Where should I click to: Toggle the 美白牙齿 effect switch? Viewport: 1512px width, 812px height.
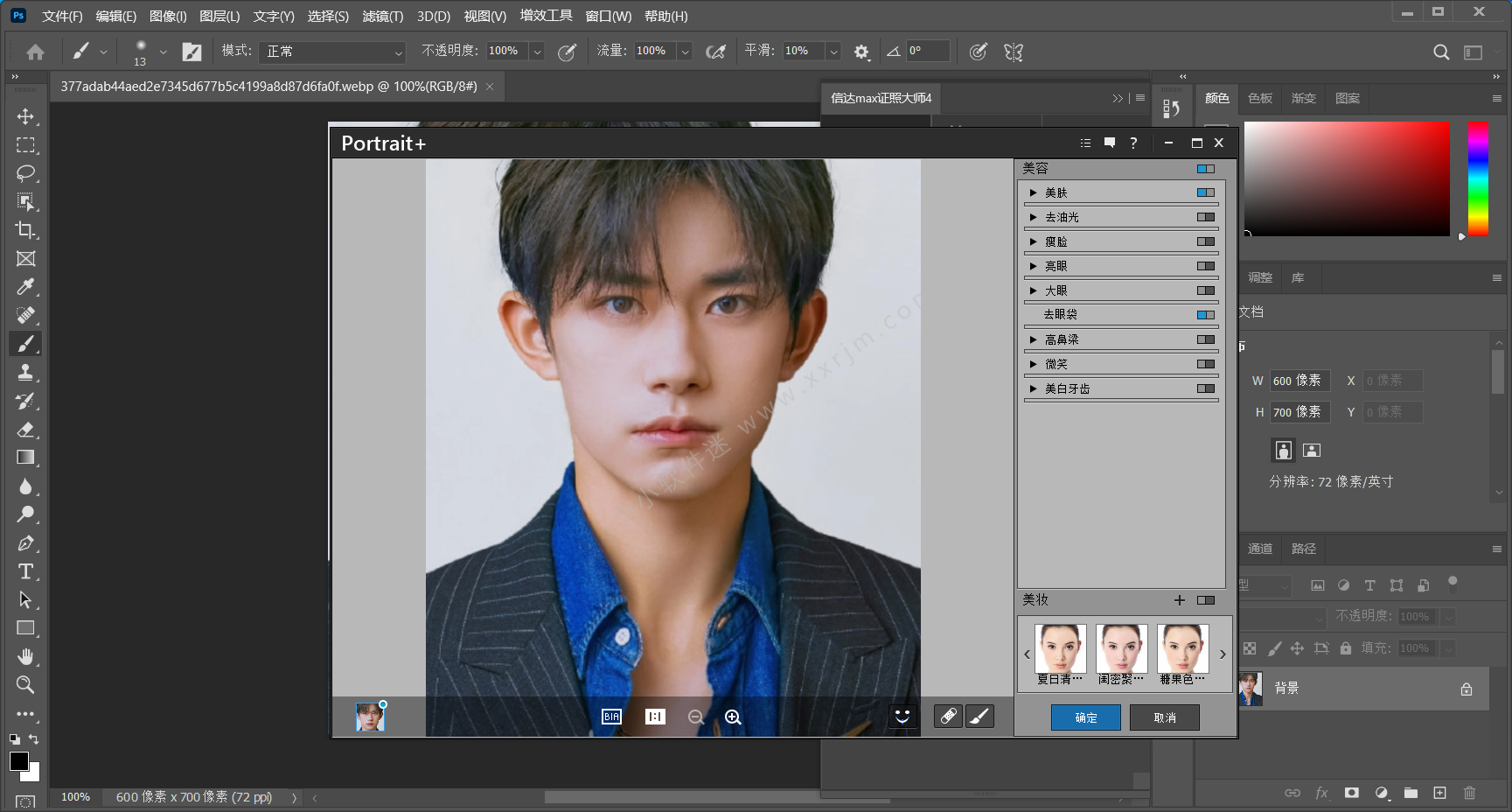[x=1206, y=388]
